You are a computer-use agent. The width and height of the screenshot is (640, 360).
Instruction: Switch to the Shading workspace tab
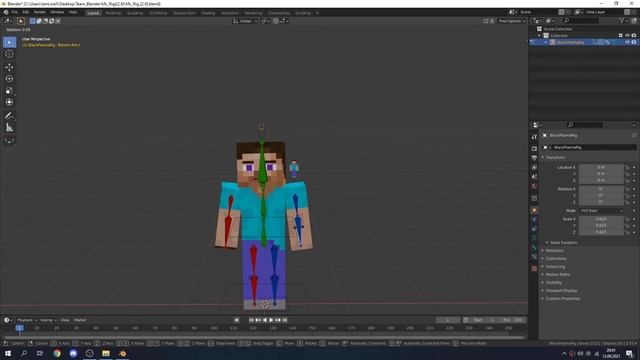208,13
